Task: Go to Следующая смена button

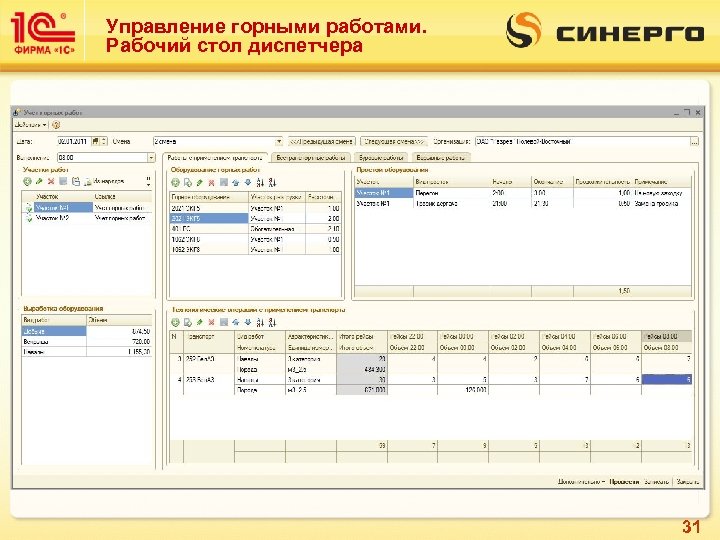Action: pos(394,141)
